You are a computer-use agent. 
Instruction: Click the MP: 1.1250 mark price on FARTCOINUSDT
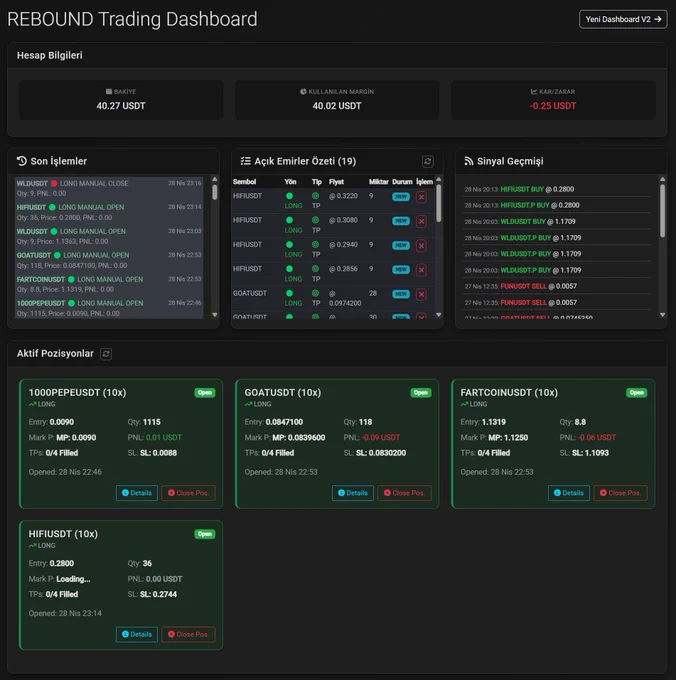point(508,438)
